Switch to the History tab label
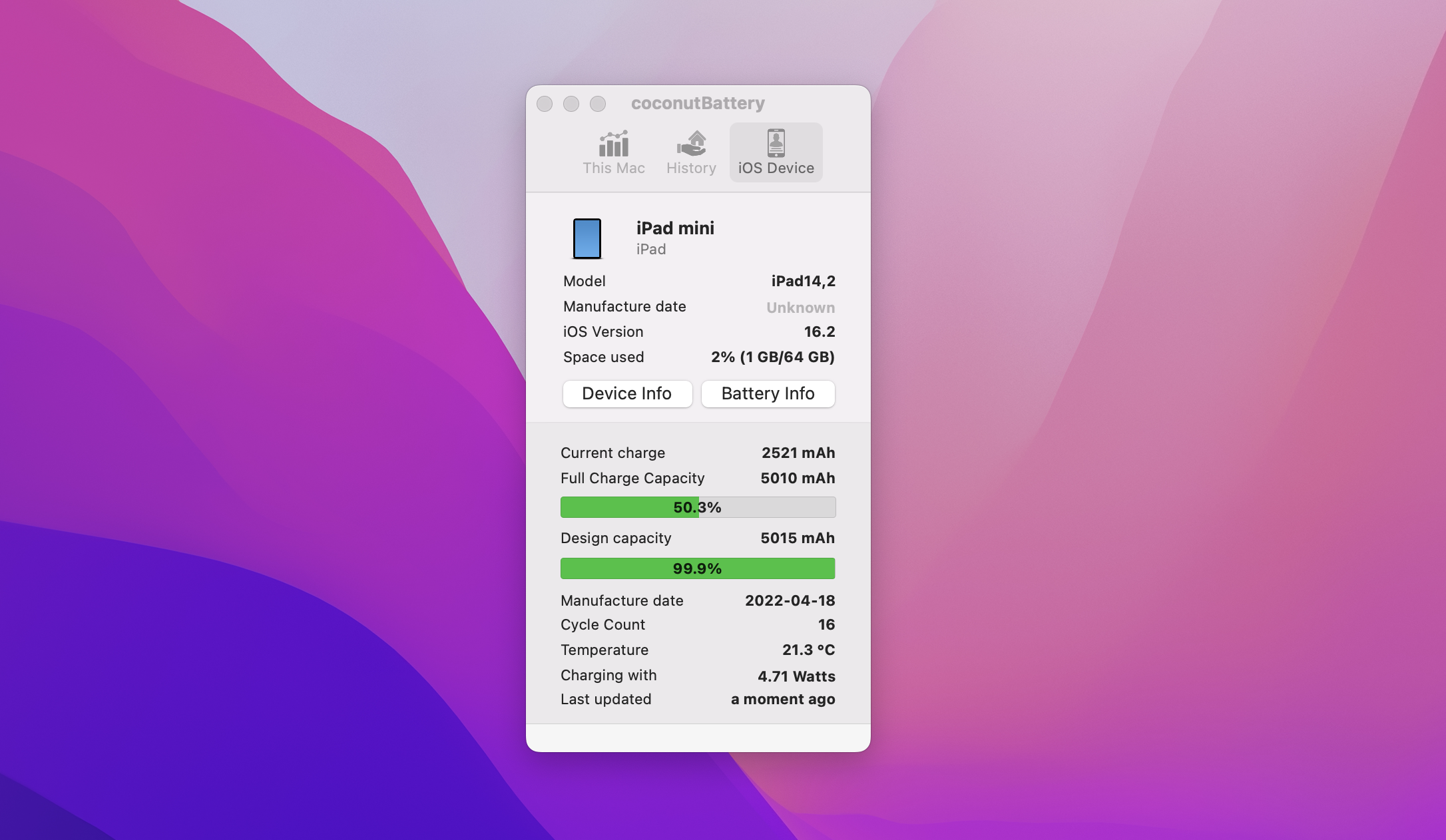The image size is (1446, 840). pyautogui.click(x=691, y=168)
